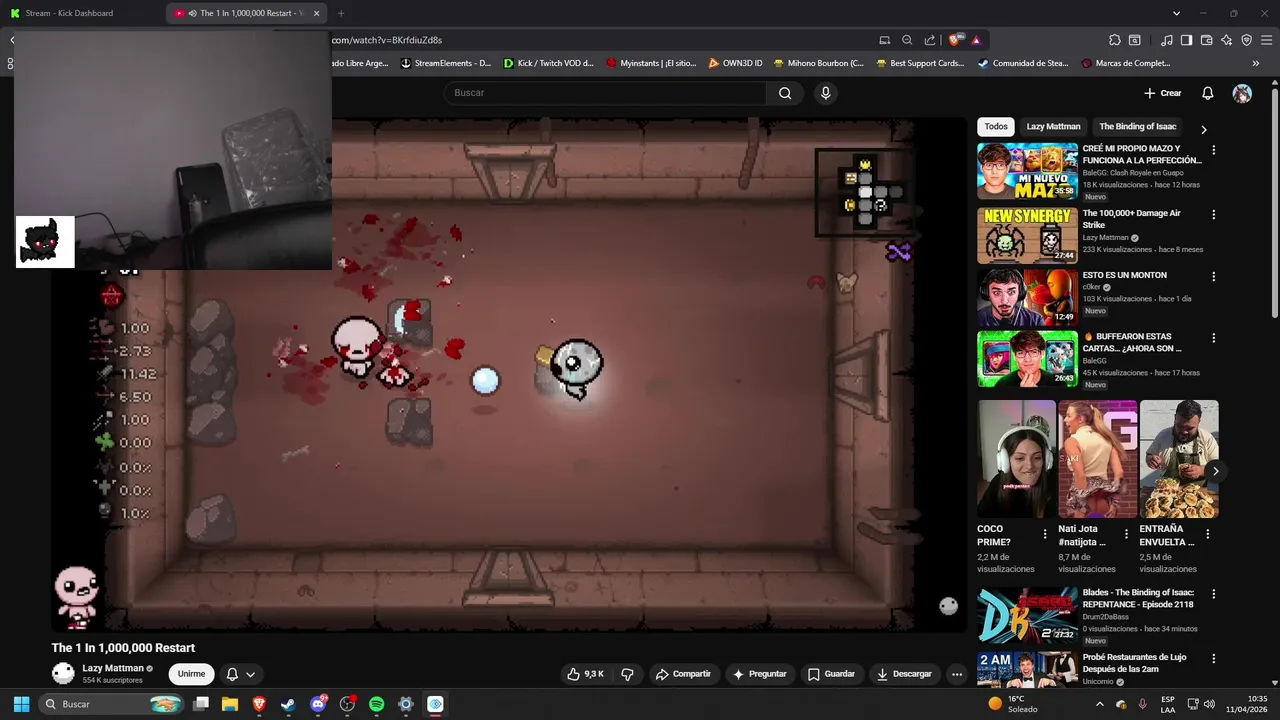The width and height of the screenshot is (1280, 720).
Task: Open 'Blades - The Binding of Isaac' thumbnail
Action: pos(1027,615)
